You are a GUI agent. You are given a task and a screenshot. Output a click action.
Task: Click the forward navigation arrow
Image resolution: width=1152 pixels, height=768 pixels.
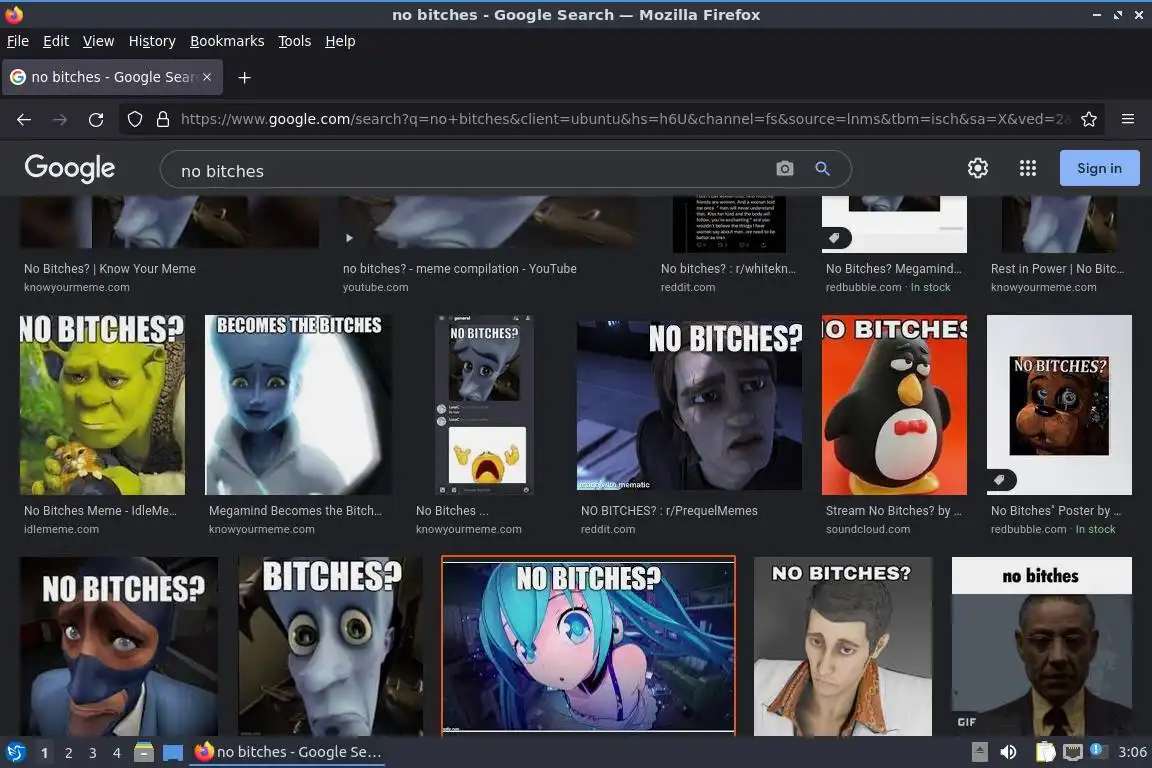click(60, 119)
